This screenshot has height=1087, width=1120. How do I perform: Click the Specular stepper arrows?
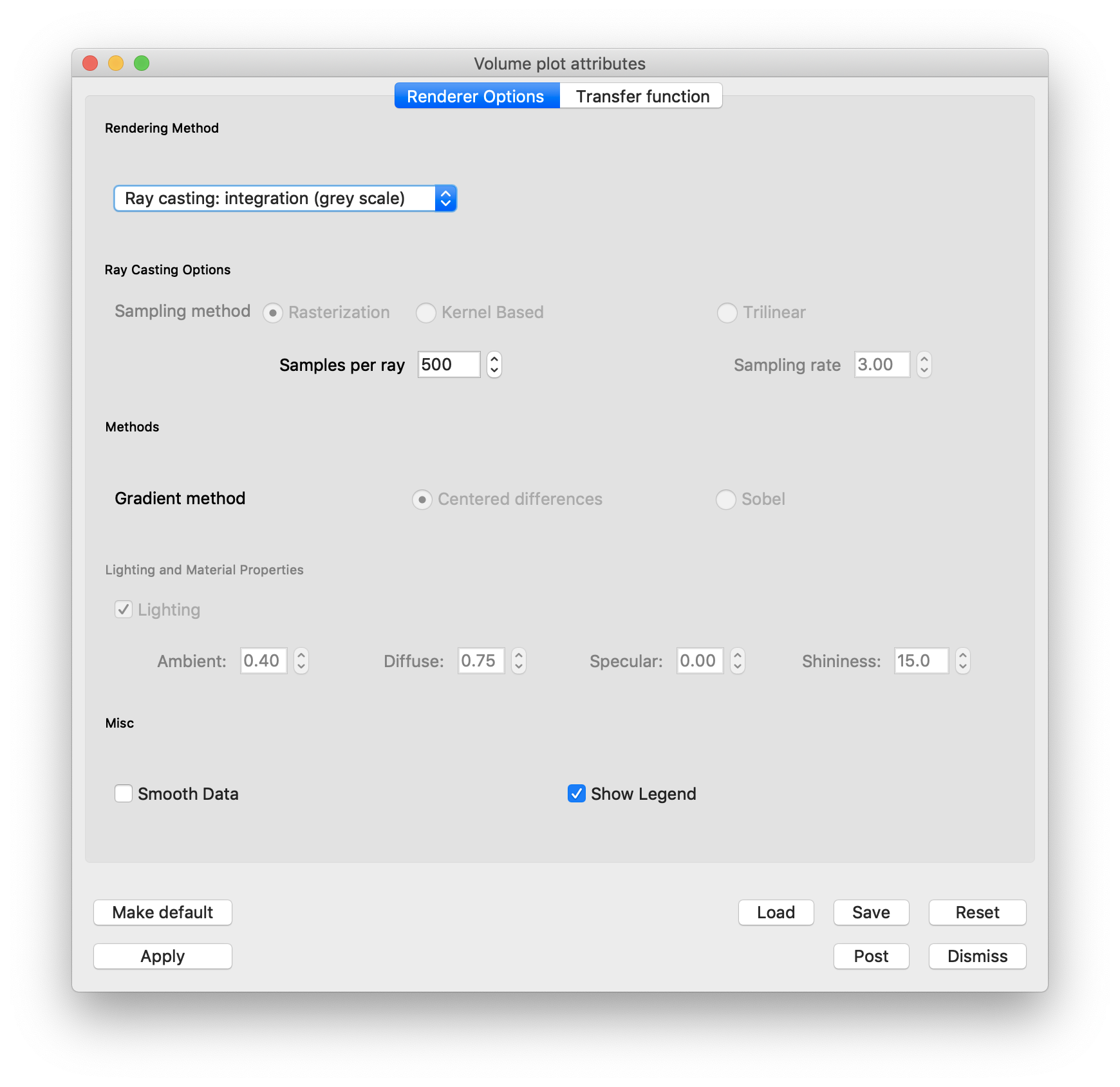738,661
